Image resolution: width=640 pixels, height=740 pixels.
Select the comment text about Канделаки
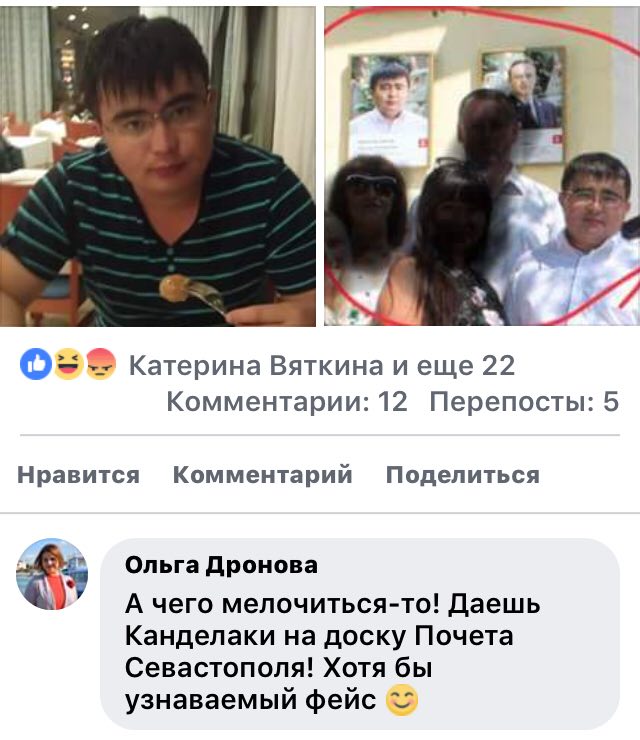[332, 651]
